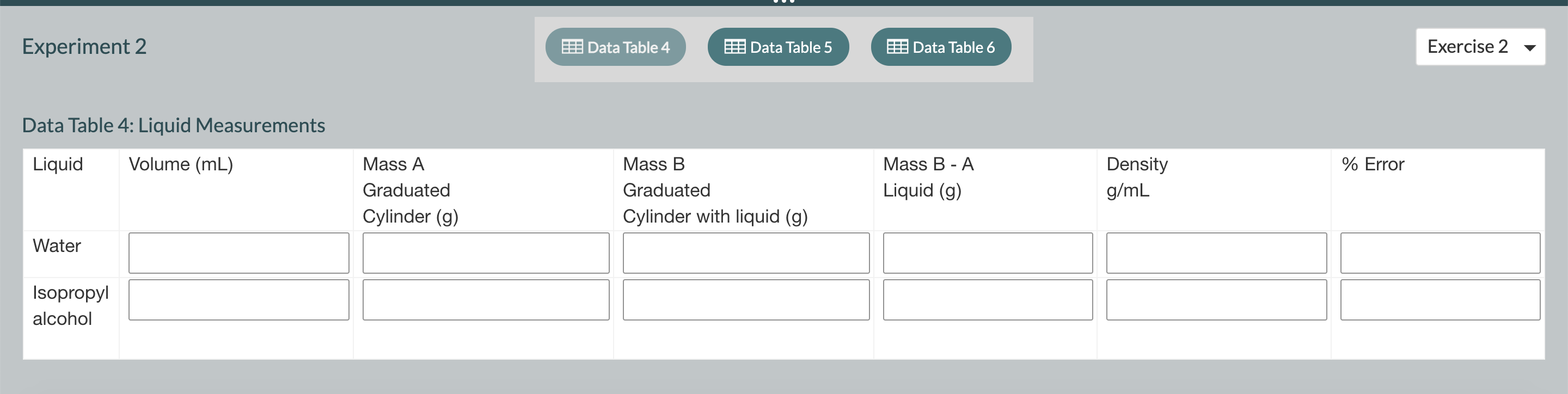1568x394 pixels.
Task: Click the Mass A field for Water
Action: coord(486,253)
